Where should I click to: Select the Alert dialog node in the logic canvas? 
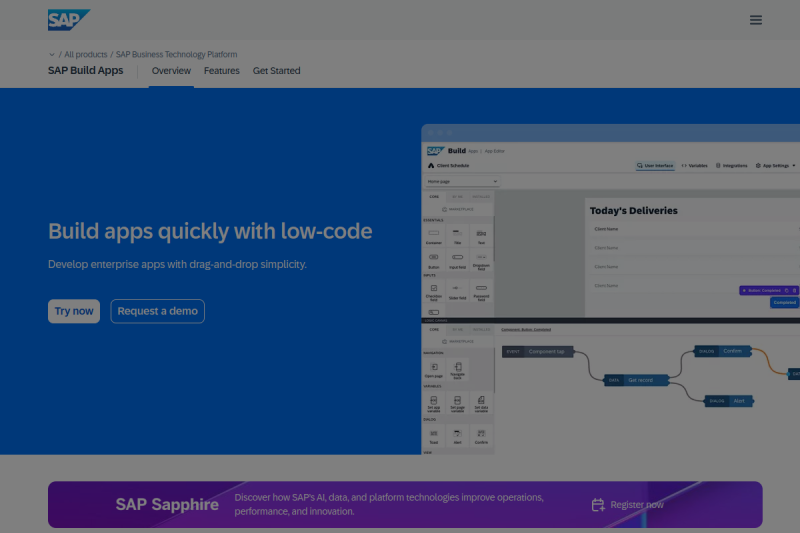pyautogui.click(x=729, y=401)
